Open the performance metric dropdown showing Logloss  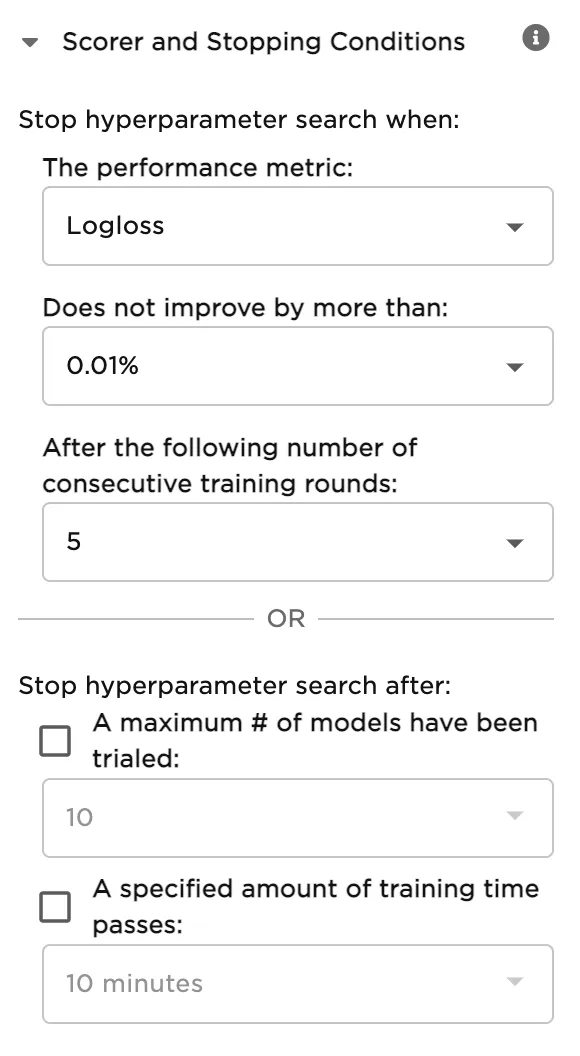point(297,226)
